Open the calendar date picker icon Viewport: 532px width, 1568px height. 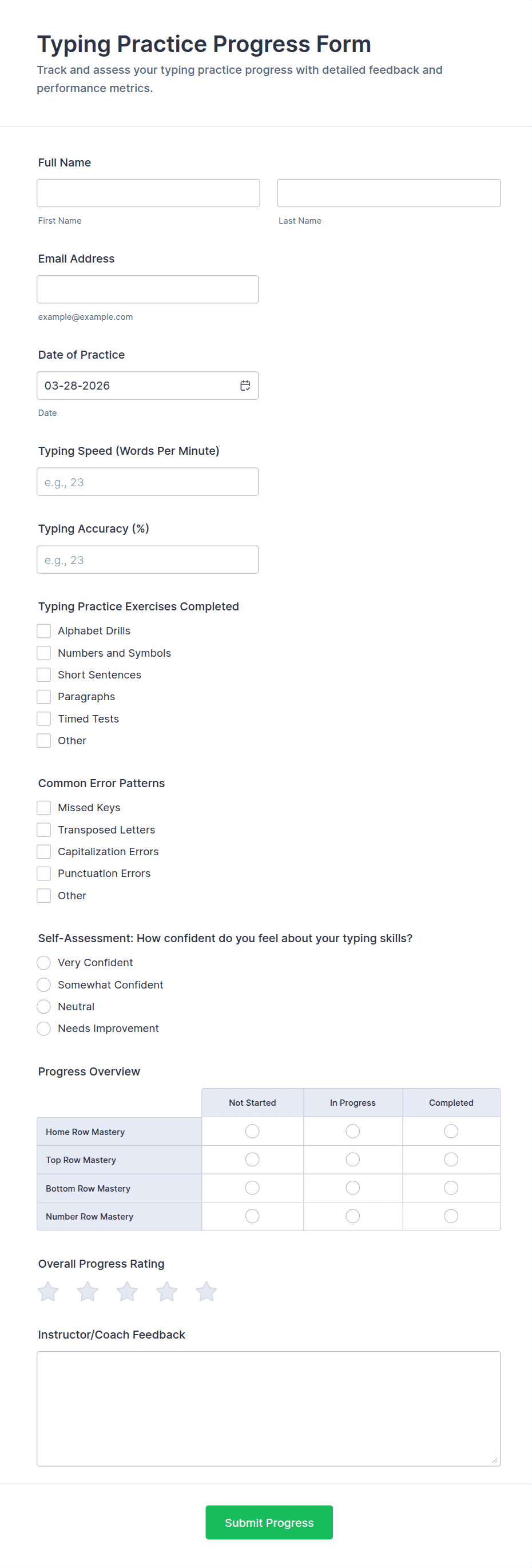pyautogui.click(x=245, y=386)
